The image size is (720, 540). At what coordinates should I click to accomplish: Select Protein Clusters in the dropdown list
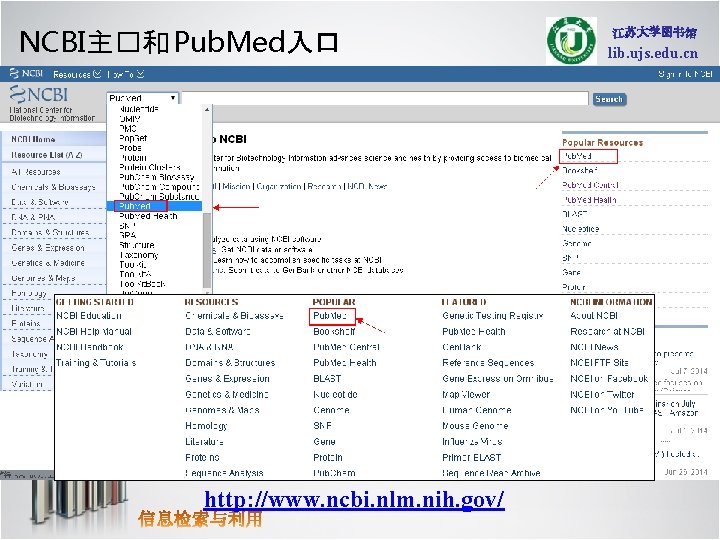pyautogui.click(x=150, y=167)
